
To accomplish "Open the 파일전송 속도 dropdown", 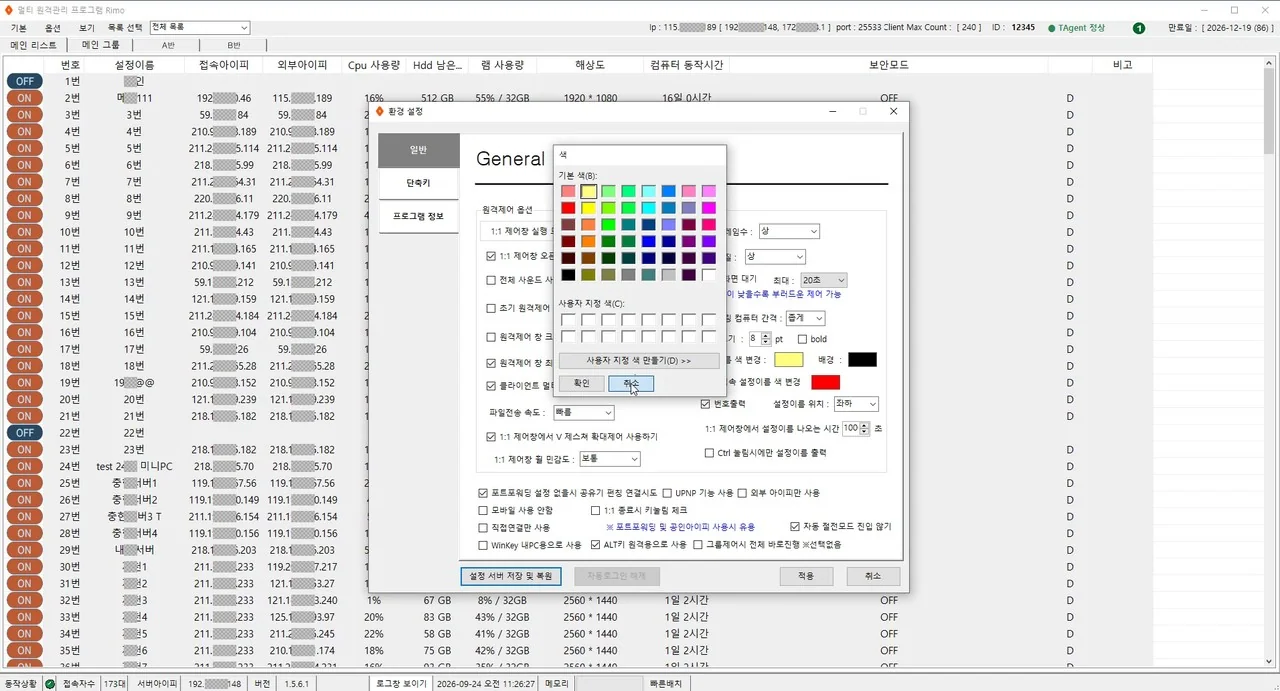I will coord(583,412).
